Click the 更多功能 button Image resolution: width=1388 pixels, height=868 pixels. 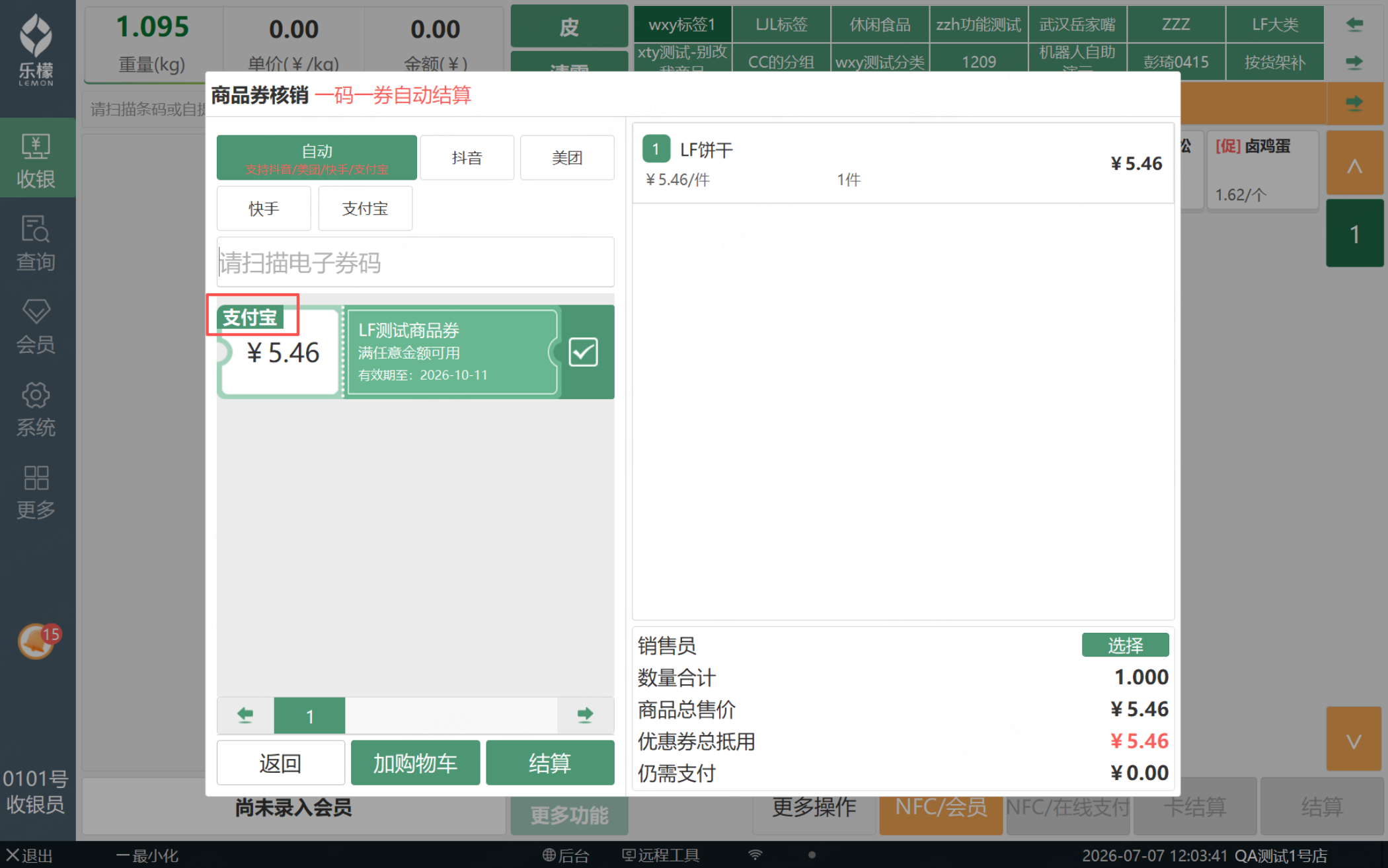click(x=569, y=816)
